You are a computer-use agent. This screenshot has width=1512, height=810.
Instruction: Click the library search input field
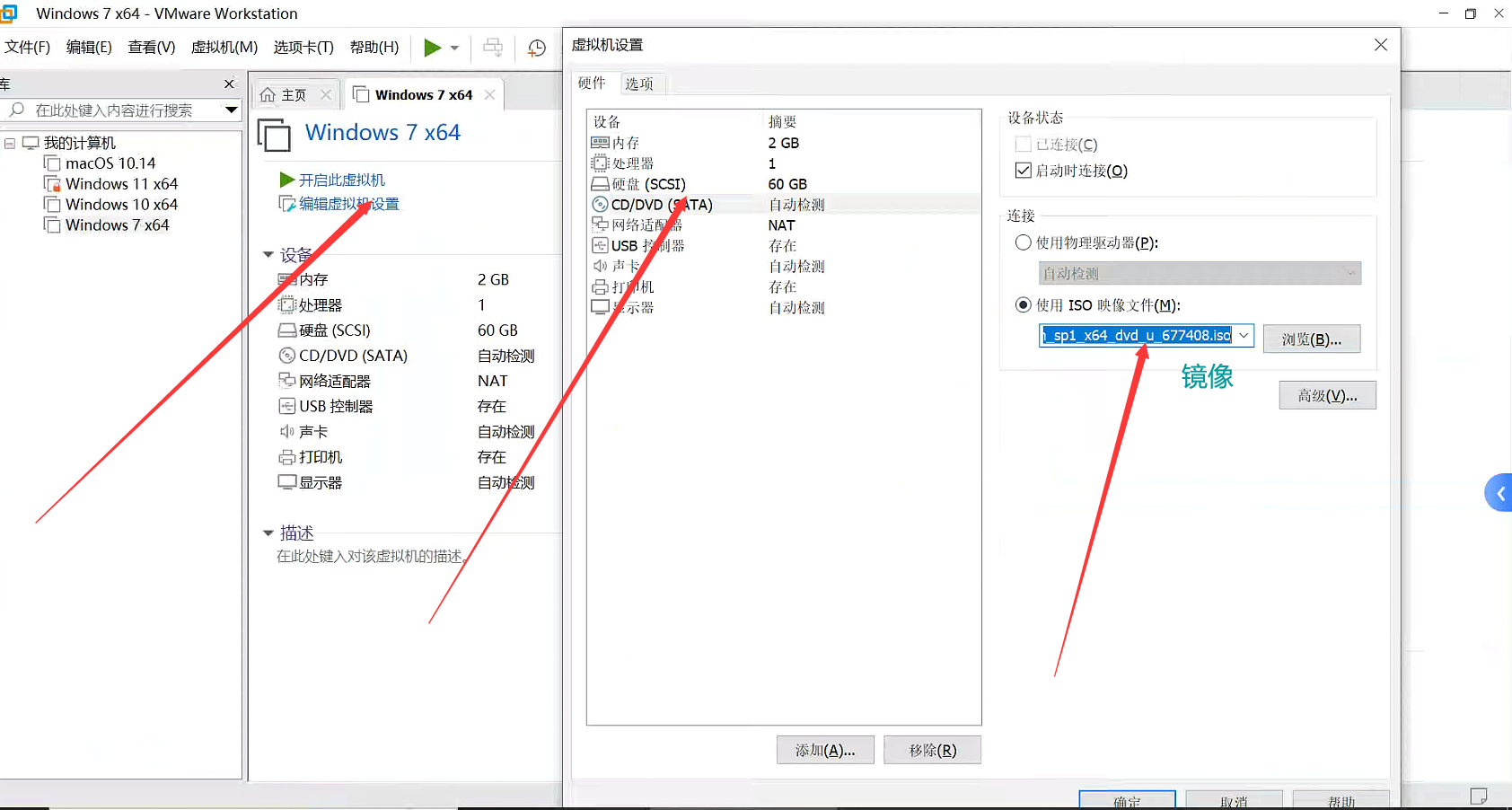tap(113, 110)
